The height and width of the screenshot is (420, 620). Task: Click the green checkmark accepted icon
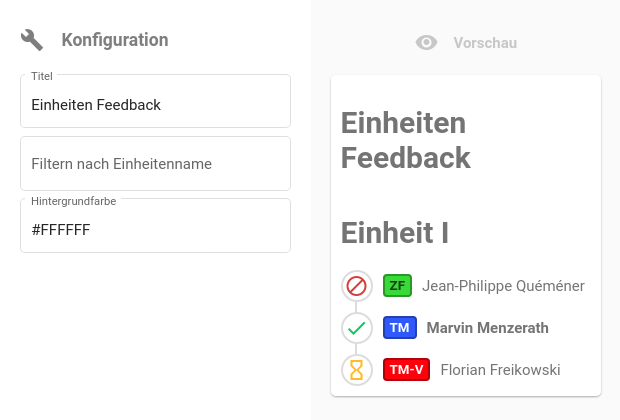356,328
